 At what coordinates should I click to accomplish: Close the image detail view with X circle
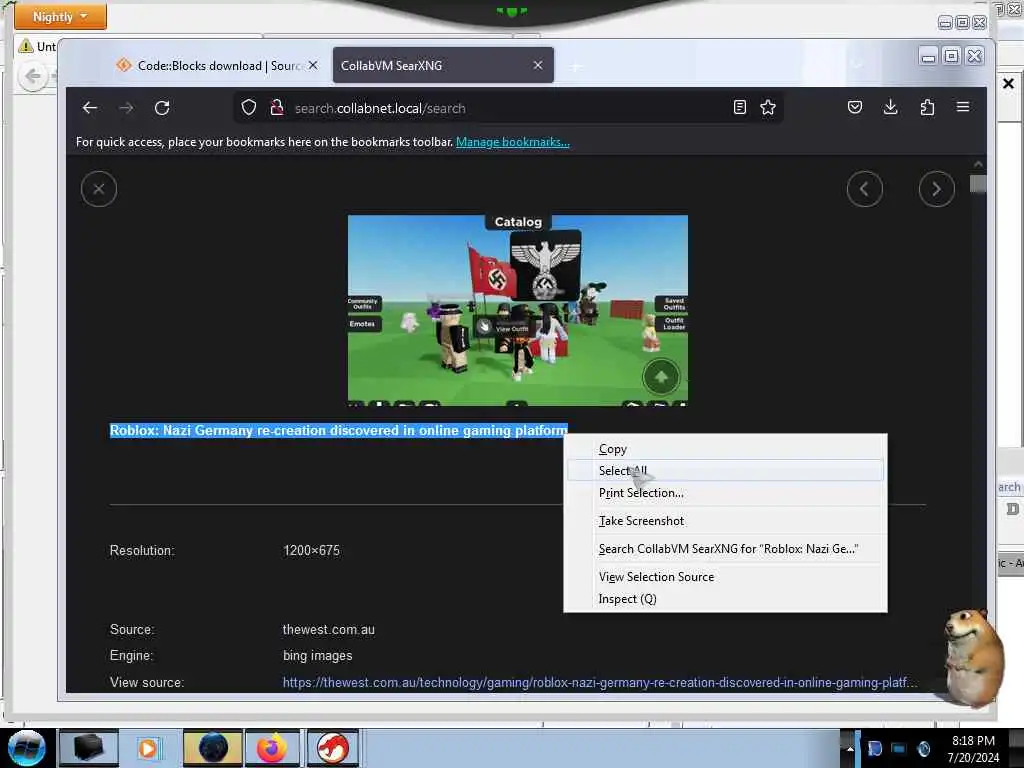coord(99,189)
